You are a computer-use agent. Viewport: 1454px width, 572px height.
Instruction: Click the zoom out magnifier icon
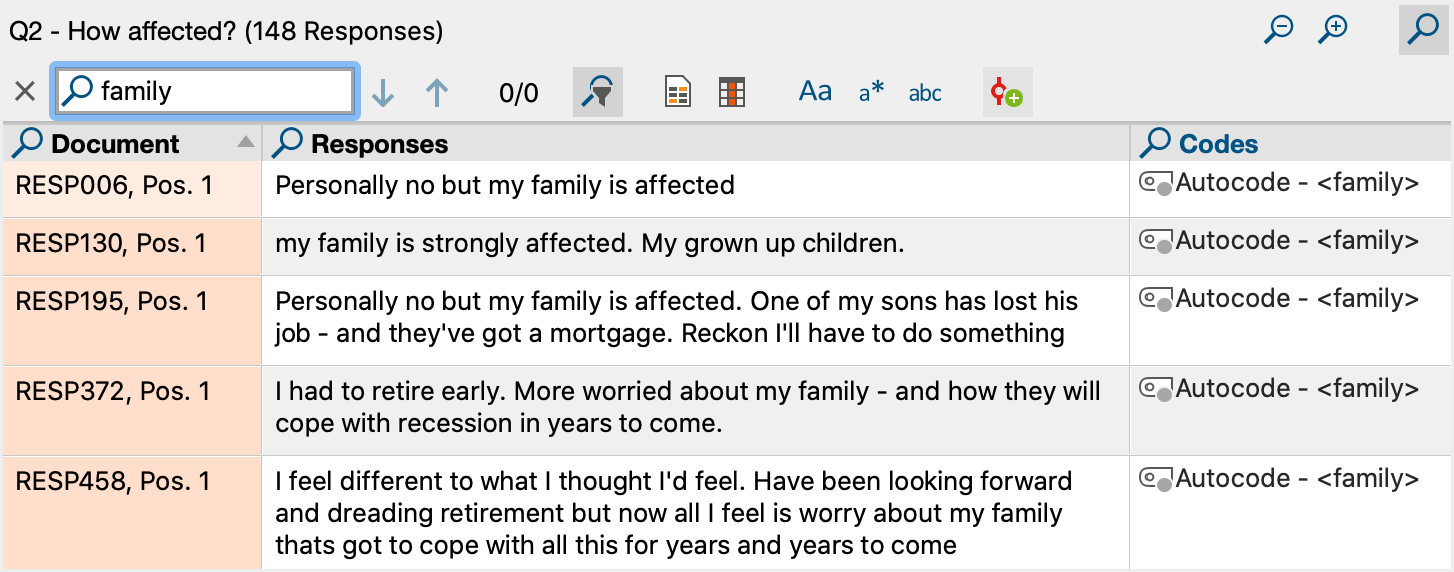[x=1278, y=30]
